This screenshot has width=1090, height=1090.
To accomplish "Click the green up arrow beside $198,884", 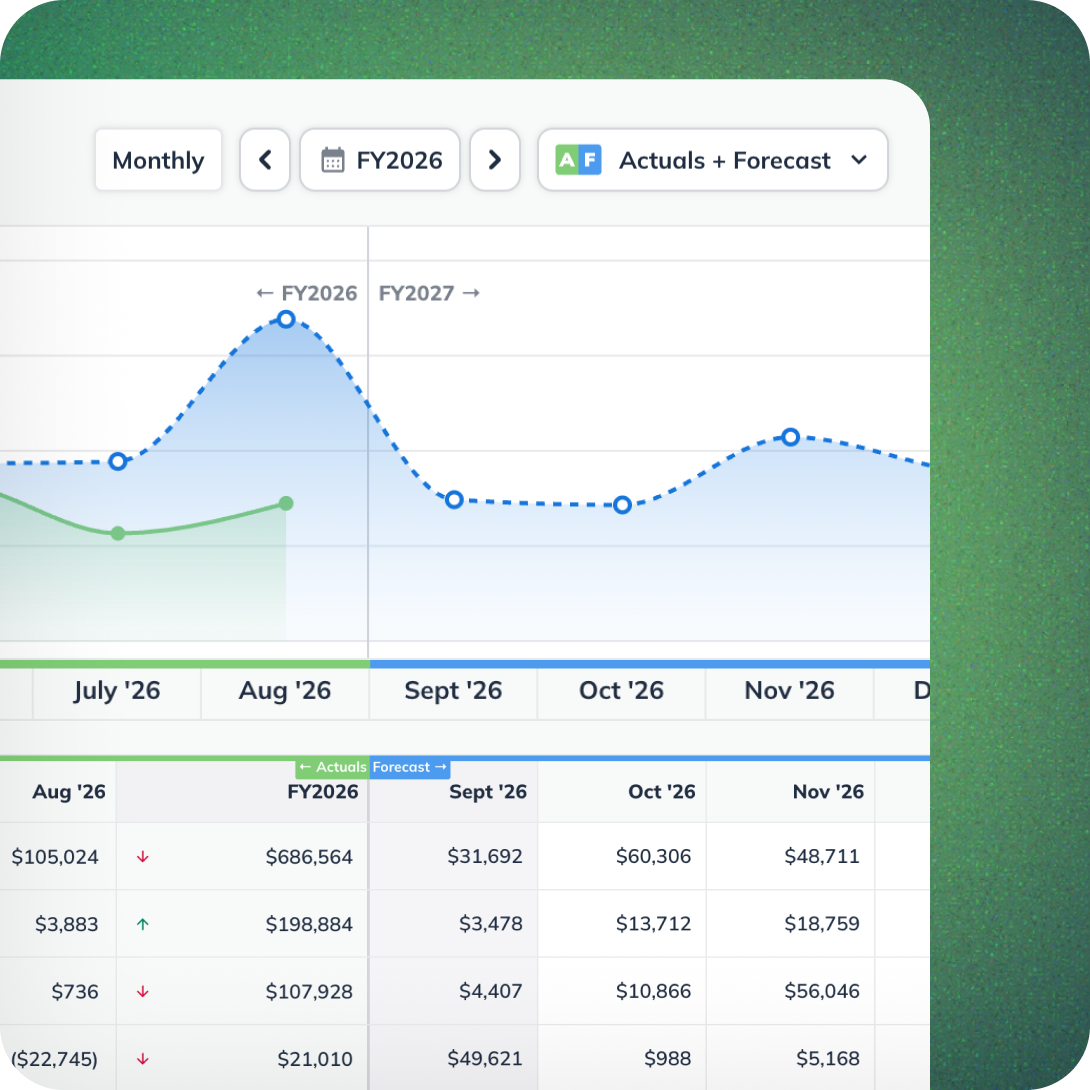I will tap(143, 924).
